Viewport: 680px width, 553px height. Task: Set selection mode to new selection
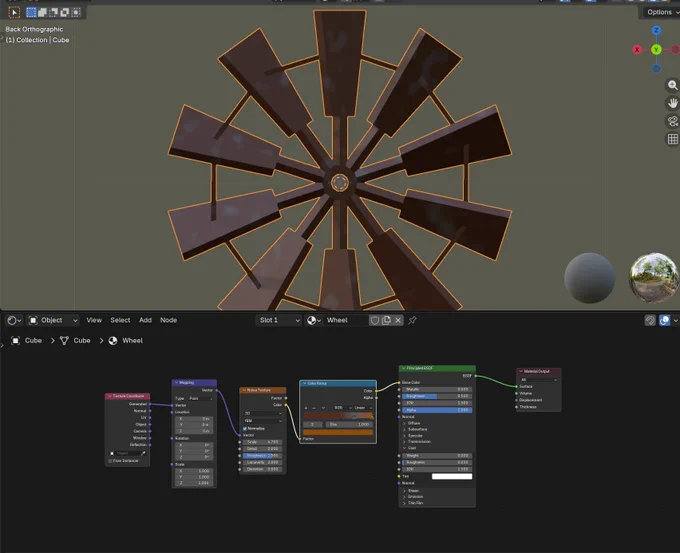[x=31, y=12]
